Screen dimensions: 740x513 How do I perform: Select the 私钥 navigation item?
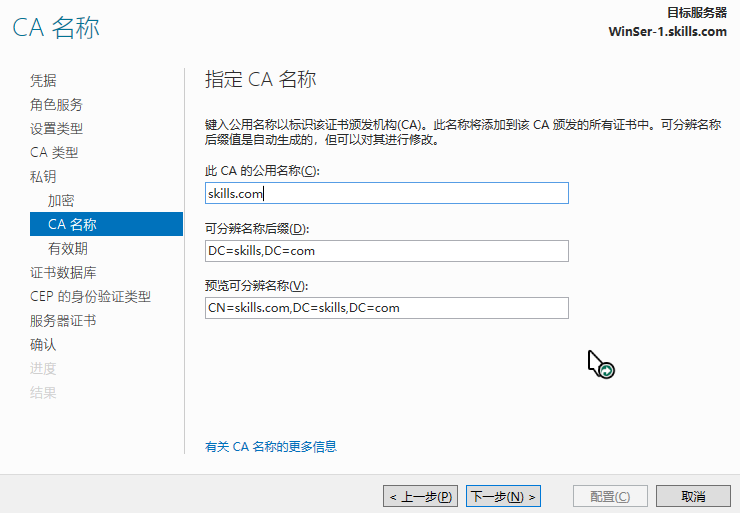pos(43,176)
